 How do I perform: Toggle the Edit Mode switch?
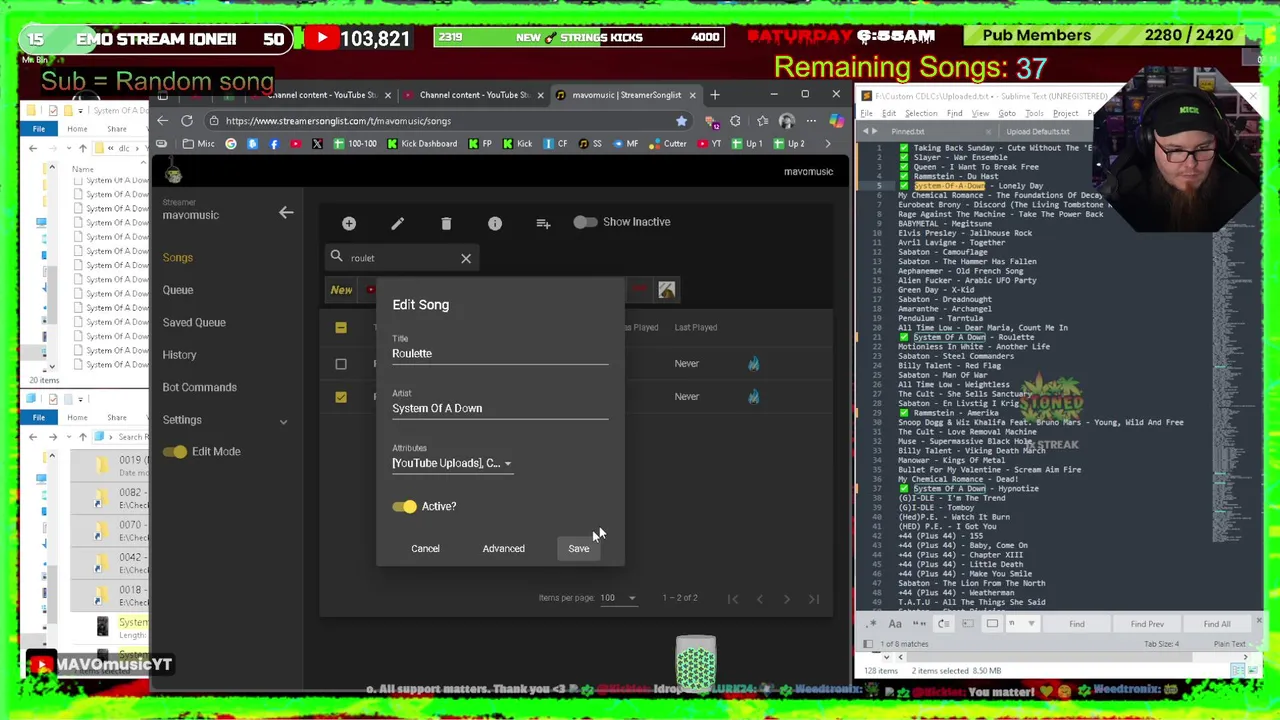[175, 452]
